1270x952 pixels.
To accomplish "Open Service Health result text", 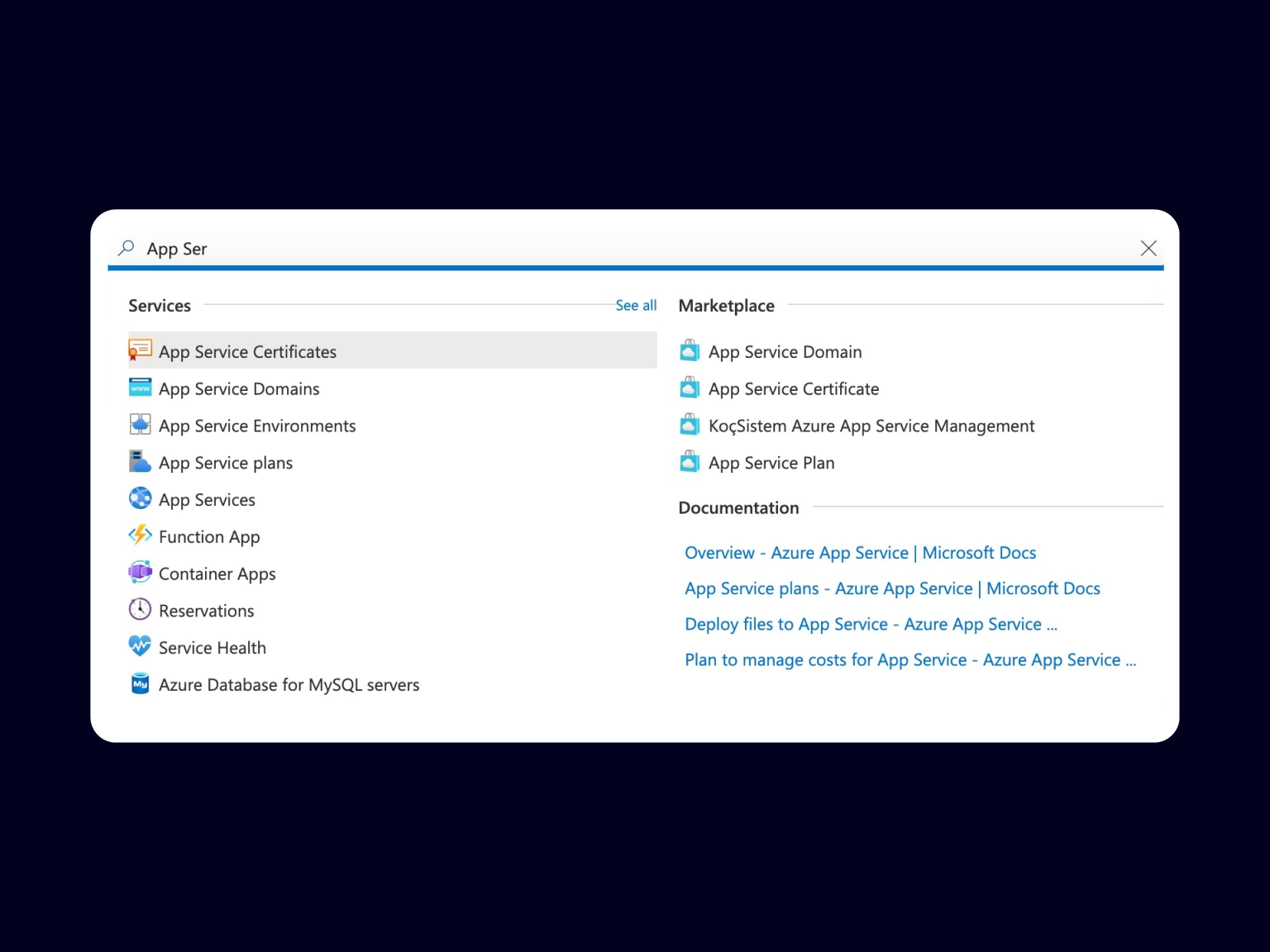I will (212, 648).
